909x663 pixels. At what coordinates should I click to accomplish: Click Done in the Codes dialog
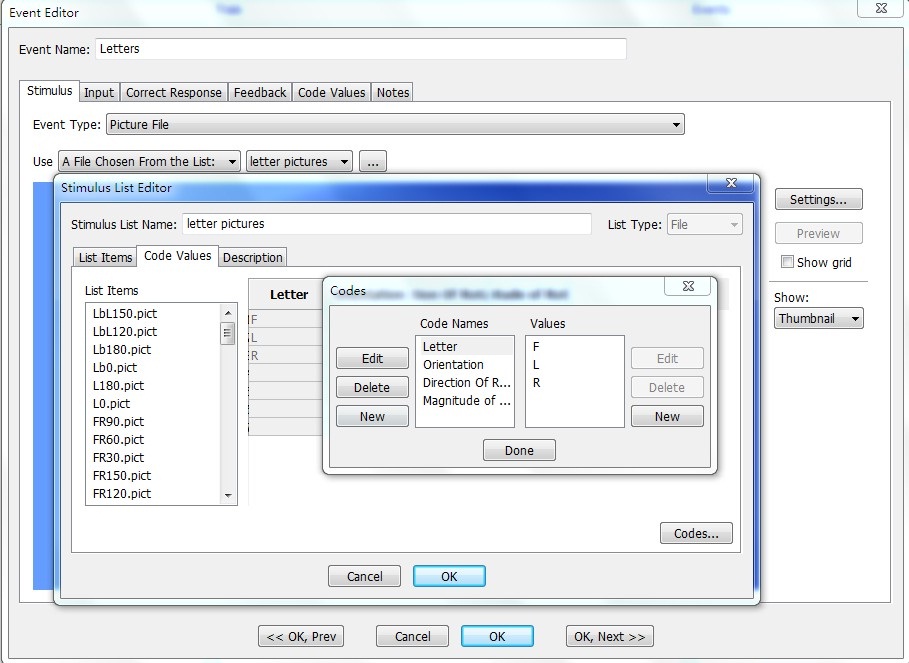tap(519, 450)
